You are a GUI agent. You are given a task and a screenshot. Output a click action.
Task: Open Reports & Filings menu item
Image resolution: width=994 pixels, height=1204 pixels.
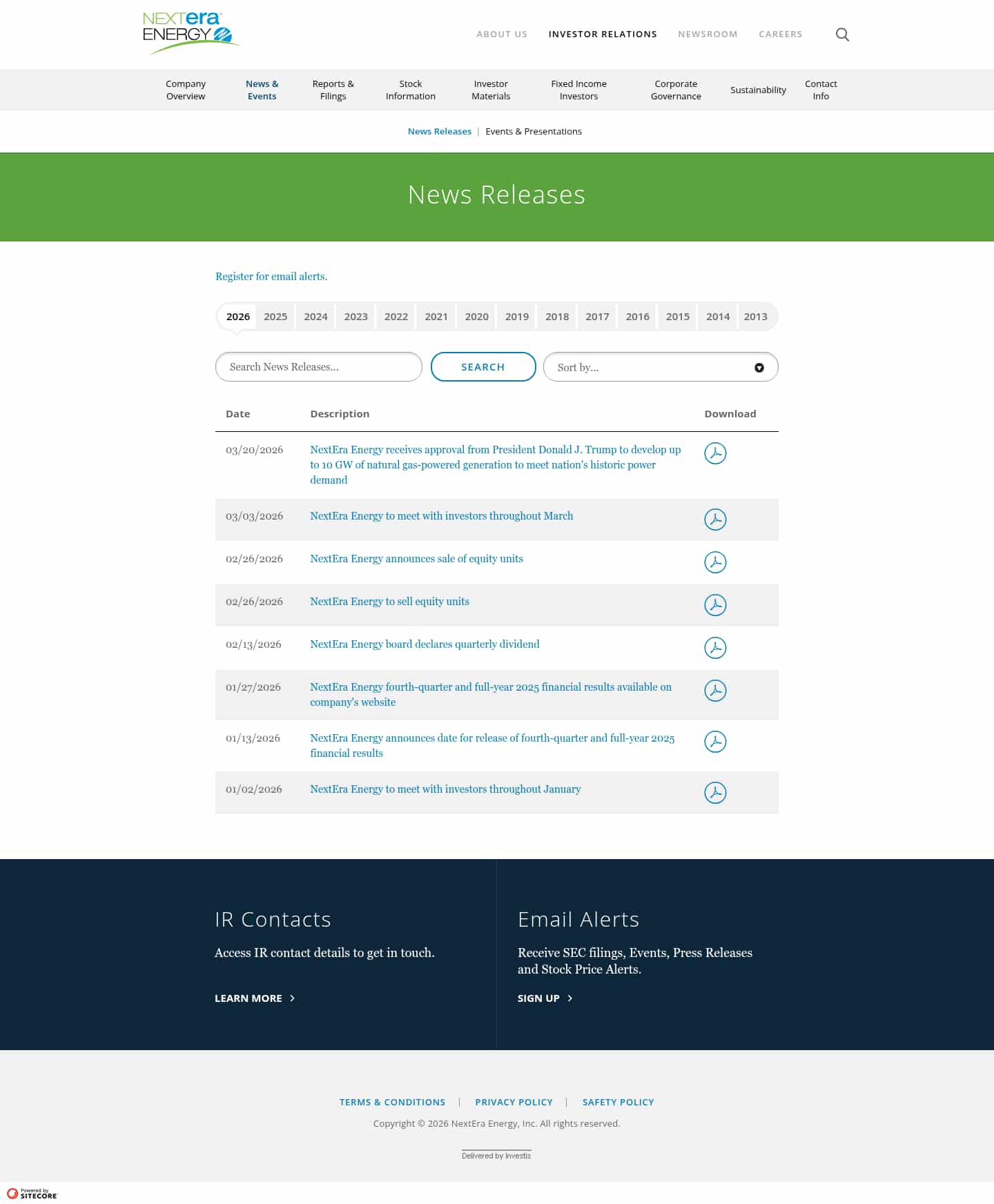pos(333,90)
